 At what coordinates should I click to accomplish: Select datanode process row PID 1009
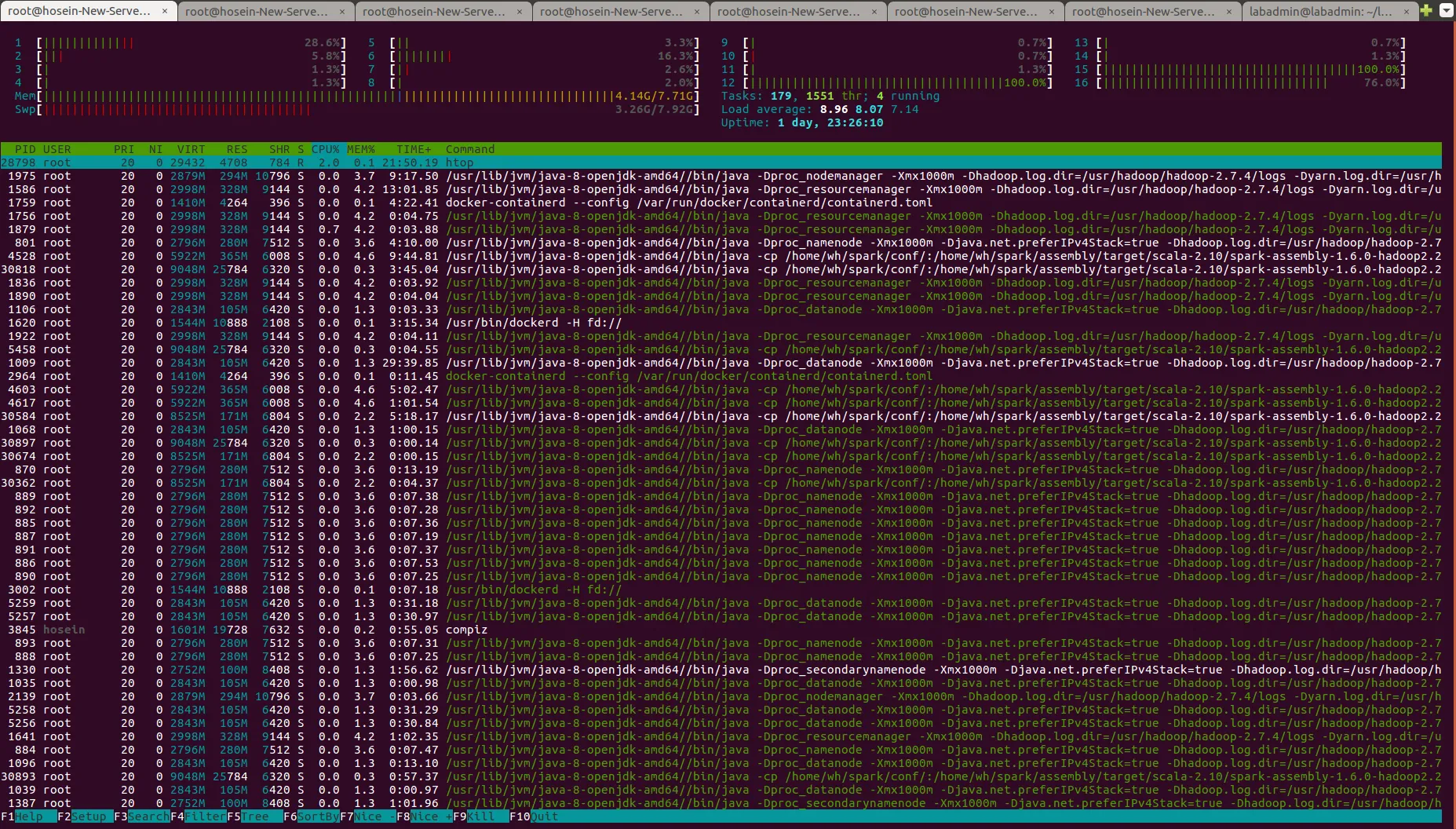pos(721,363)
